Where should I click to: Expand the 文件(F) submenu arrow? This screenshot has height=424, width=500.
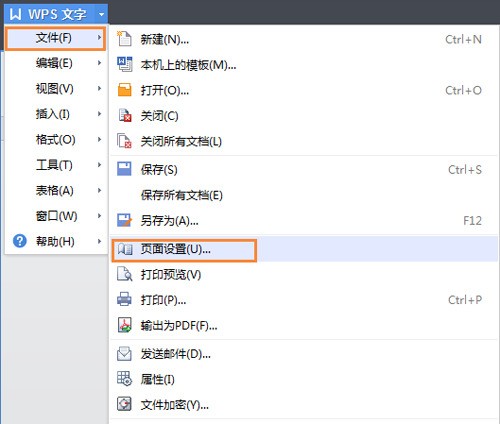click(99, 37)
